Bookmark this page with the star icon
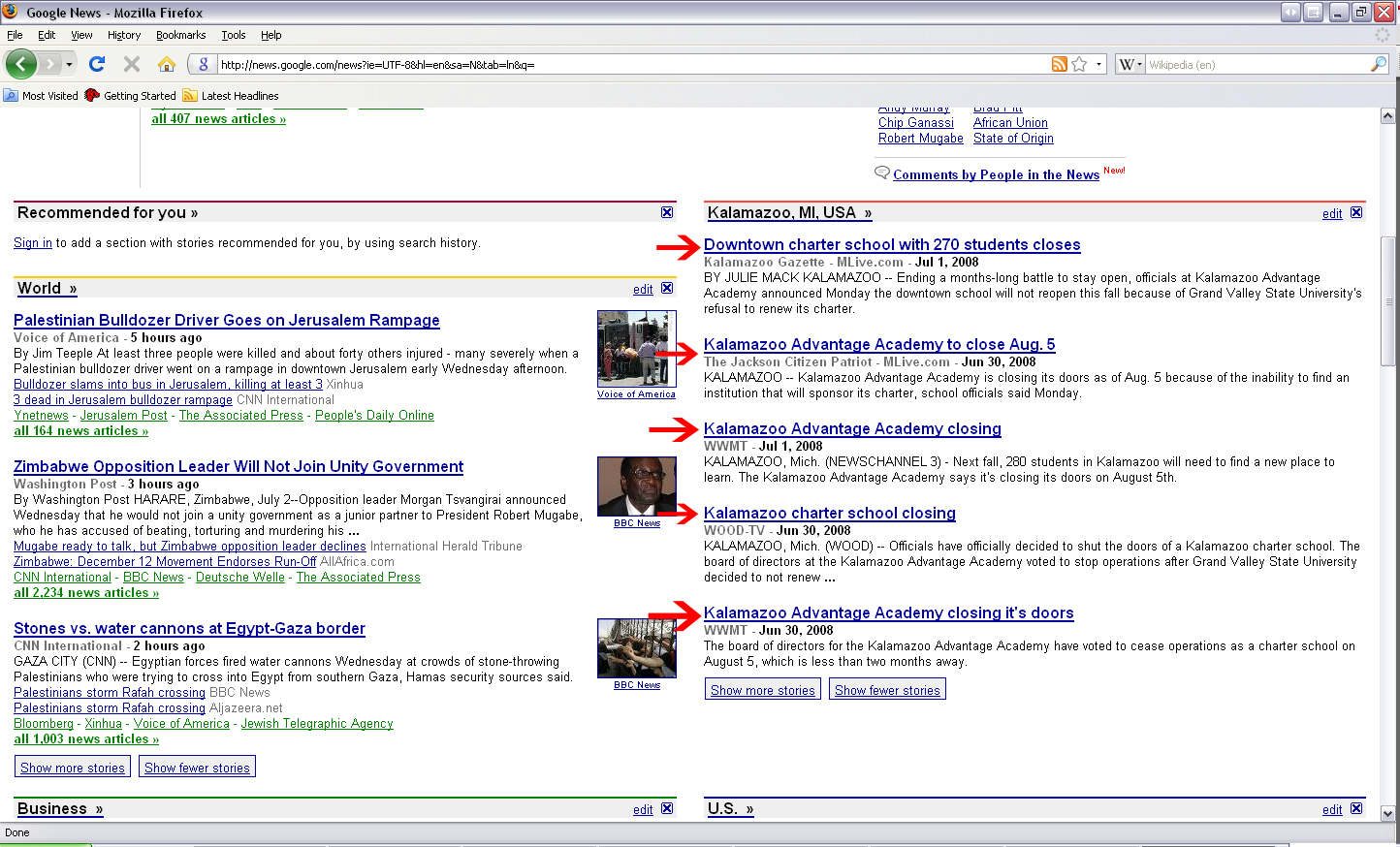This screenshot has width=1400, height=847. (1079, 64)
